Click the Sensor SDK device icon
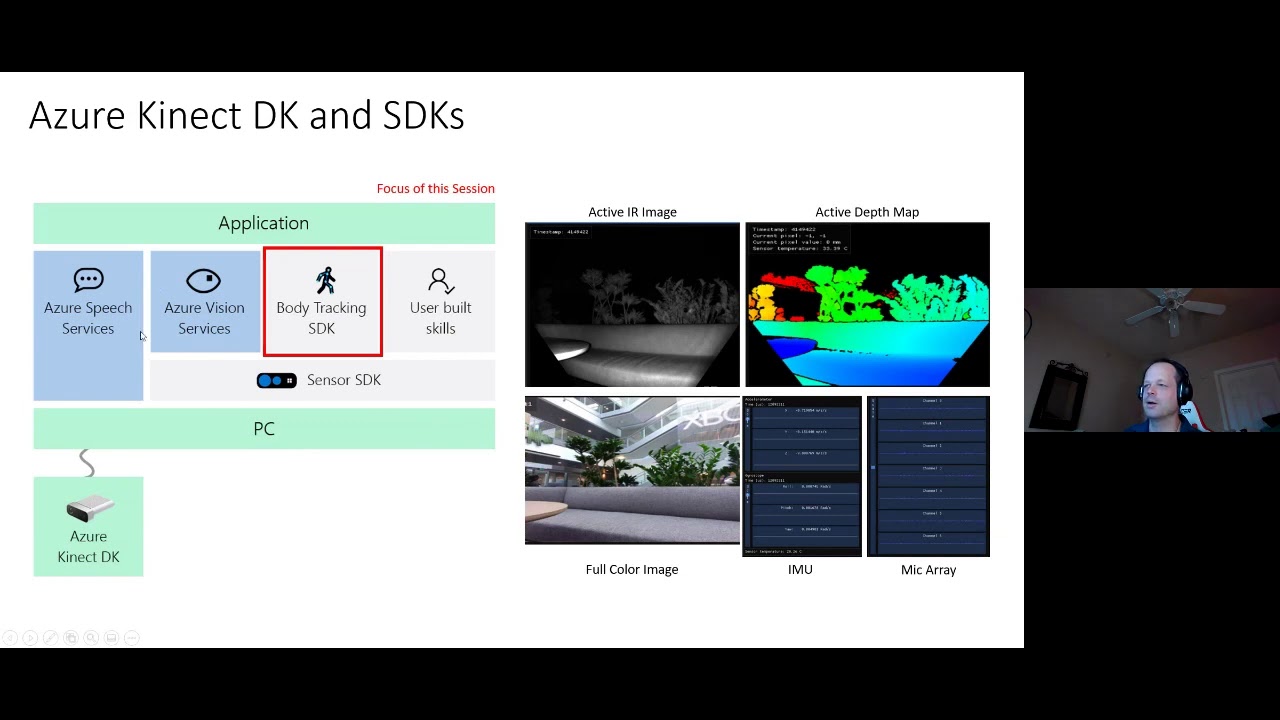 point(276,380)
